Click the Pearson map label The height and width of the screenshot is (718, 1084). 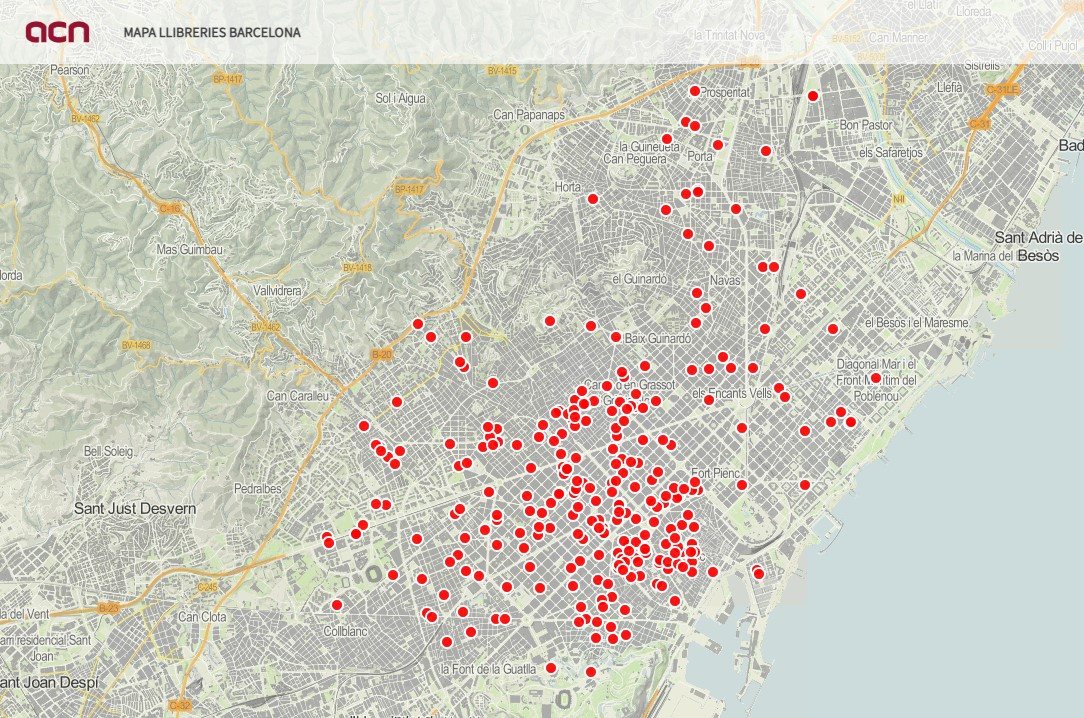(x=70, y=70)
